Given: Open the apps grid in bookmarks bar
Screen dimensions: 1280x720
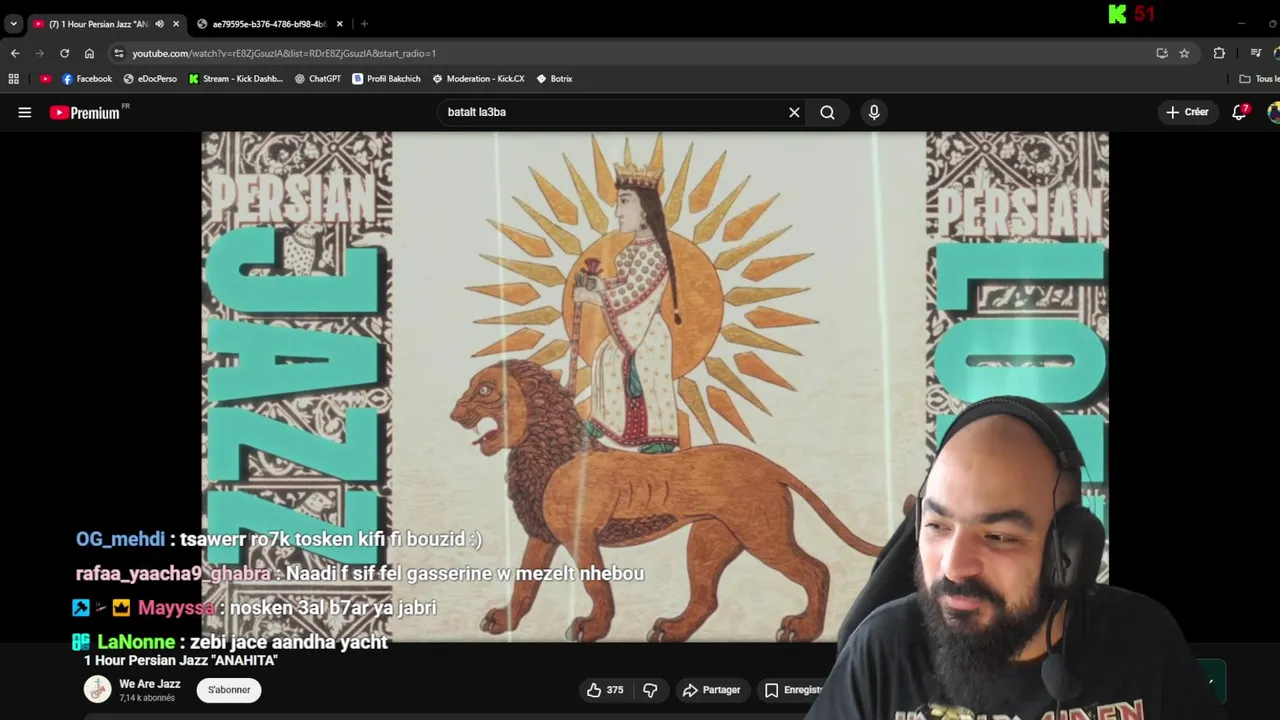Looking at the screenshot, I should 14,78.
